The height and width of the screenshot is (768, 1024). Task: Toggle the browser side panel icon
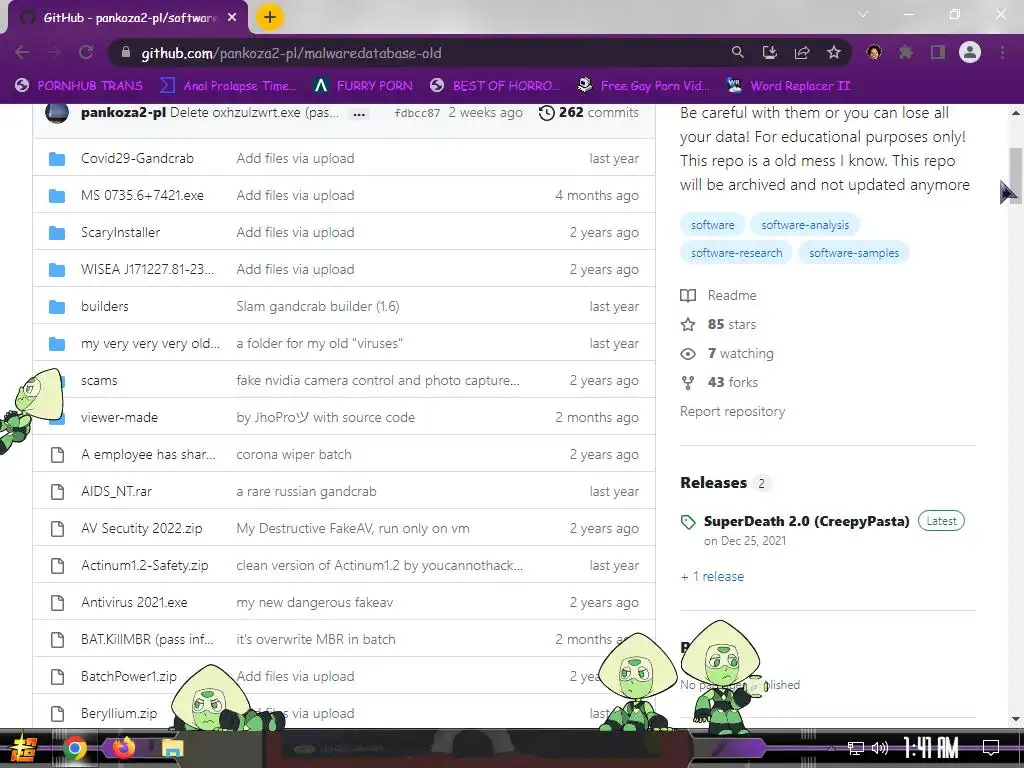click(x=938, y=52)
